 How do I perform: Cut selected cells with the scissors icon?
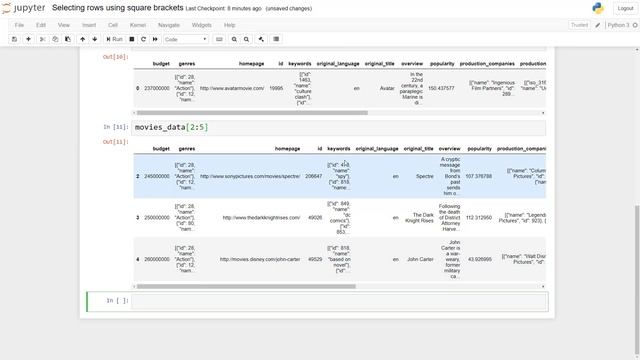point(42,39)
